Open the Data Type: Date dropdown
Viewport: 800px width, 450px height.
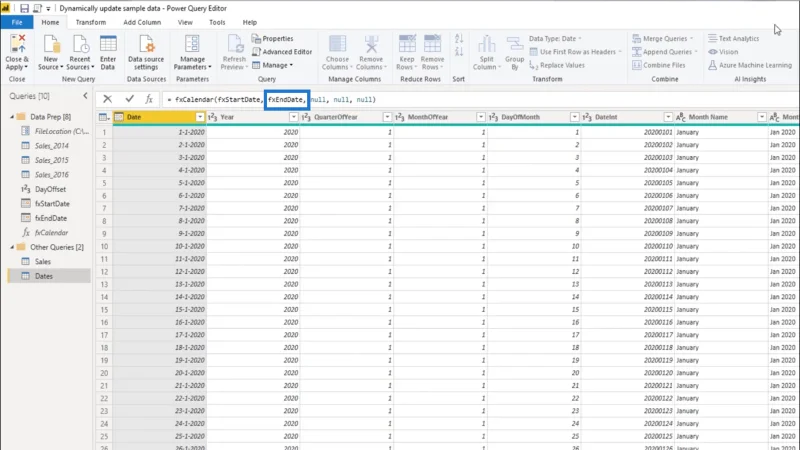click(555, 39)
